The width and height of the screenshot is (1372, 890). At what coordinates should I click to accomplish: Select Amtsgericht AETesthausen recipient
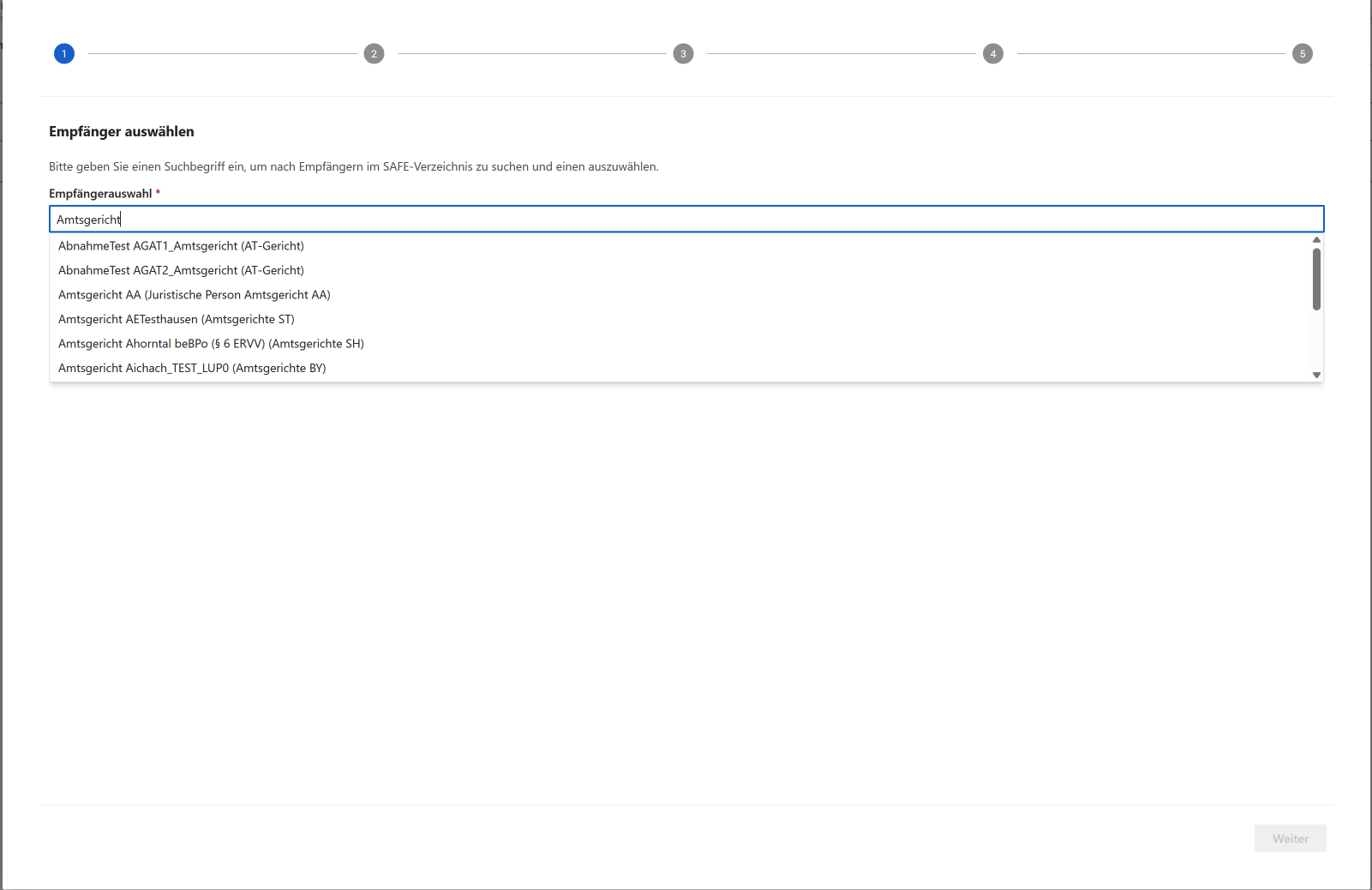[x=177, y=319]
